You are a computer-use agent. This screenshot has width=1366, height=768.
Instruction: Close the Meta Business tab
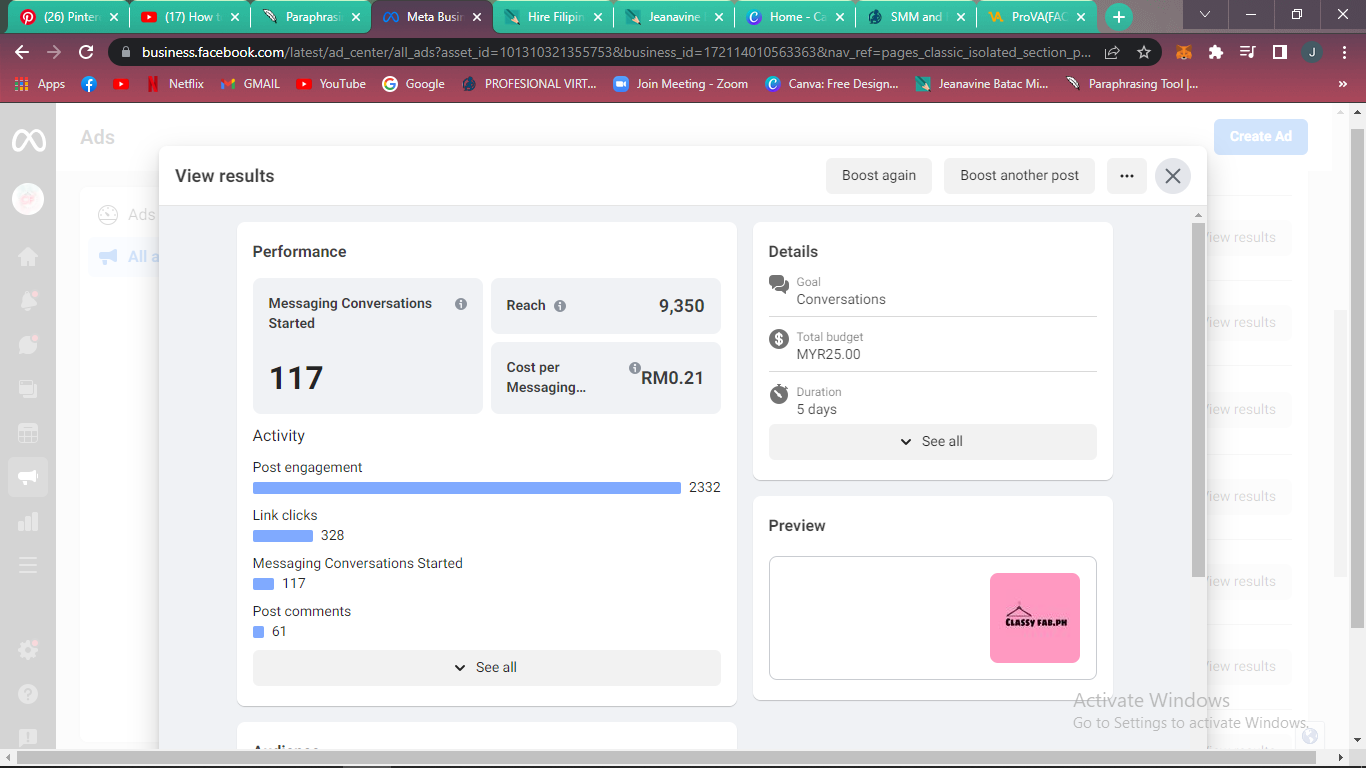coord(476,17)
